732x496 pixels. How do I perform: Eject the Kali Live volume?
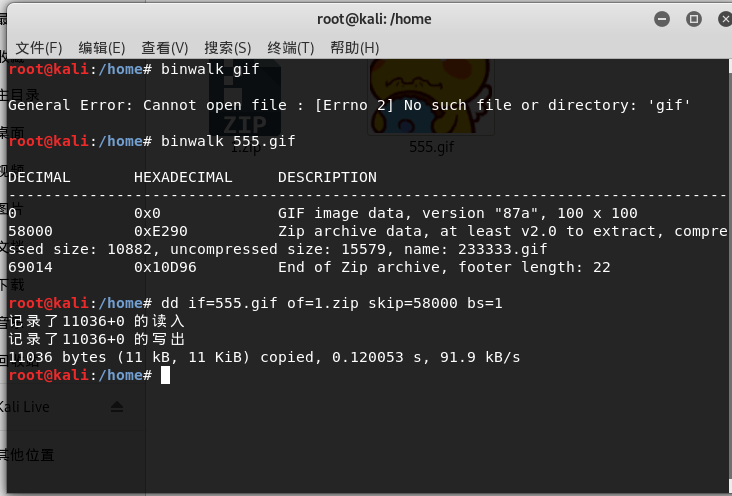pos(117,408)
